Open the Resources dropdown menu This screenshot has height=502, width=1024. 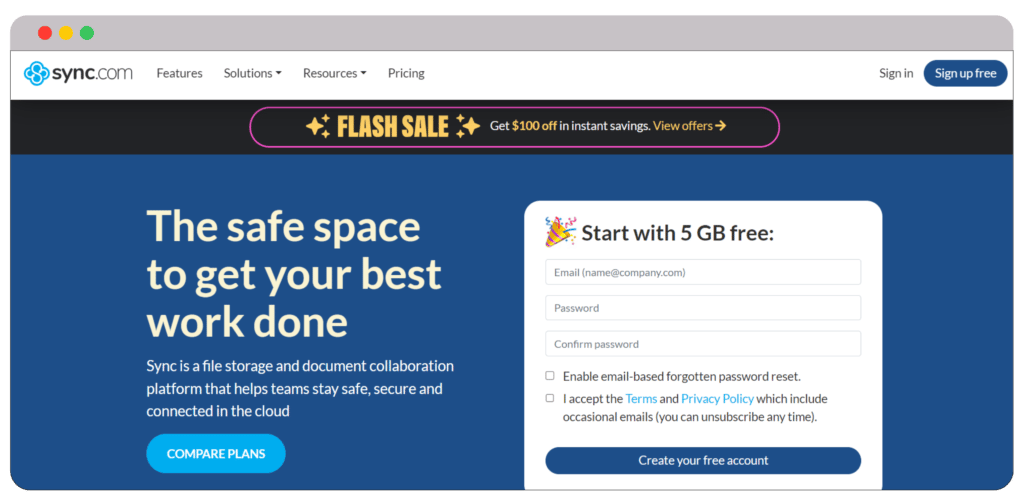pos(334,73)
